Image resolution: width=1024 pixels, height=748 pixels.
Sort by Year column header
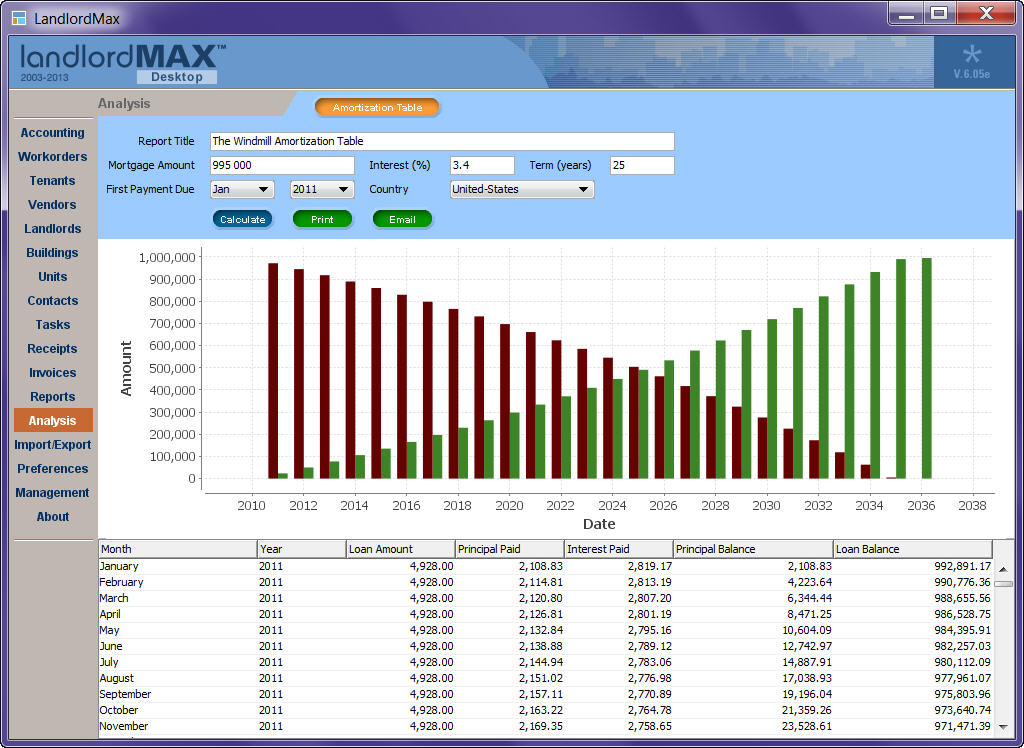[x=301, y=549]
